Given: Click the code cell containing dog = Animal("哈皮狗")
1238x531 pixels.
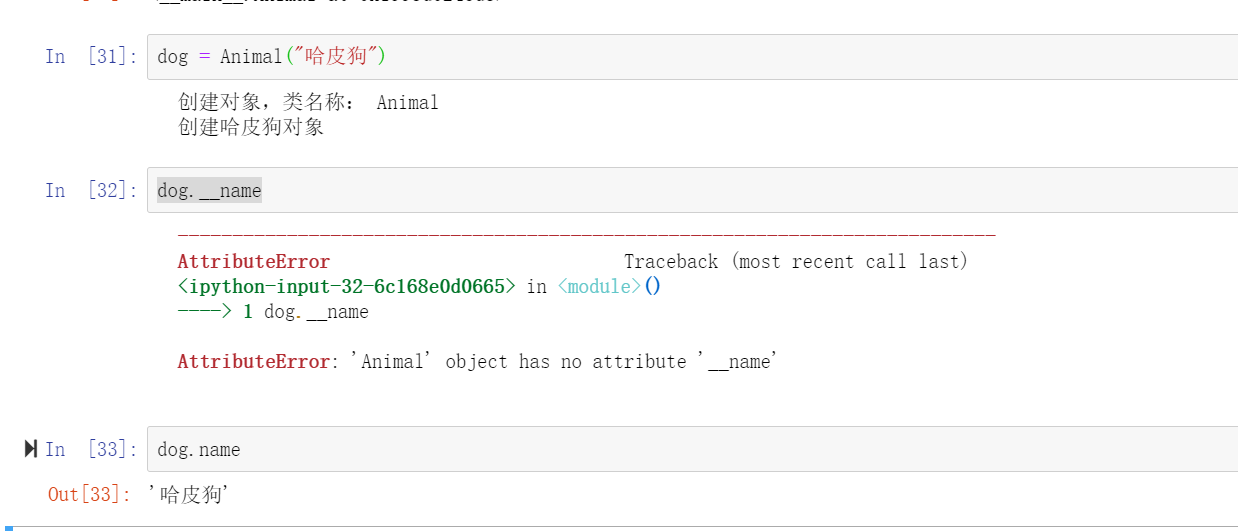Looking at the screenshot, I should tap(693, 57).
